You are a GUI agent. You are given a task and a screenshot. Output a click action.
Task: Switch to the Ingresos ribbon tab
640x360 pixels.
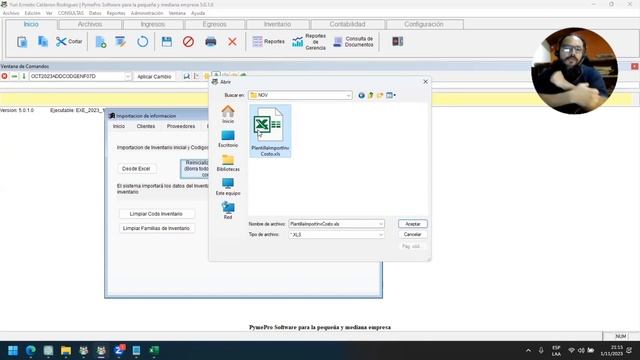tap(153, 24)
